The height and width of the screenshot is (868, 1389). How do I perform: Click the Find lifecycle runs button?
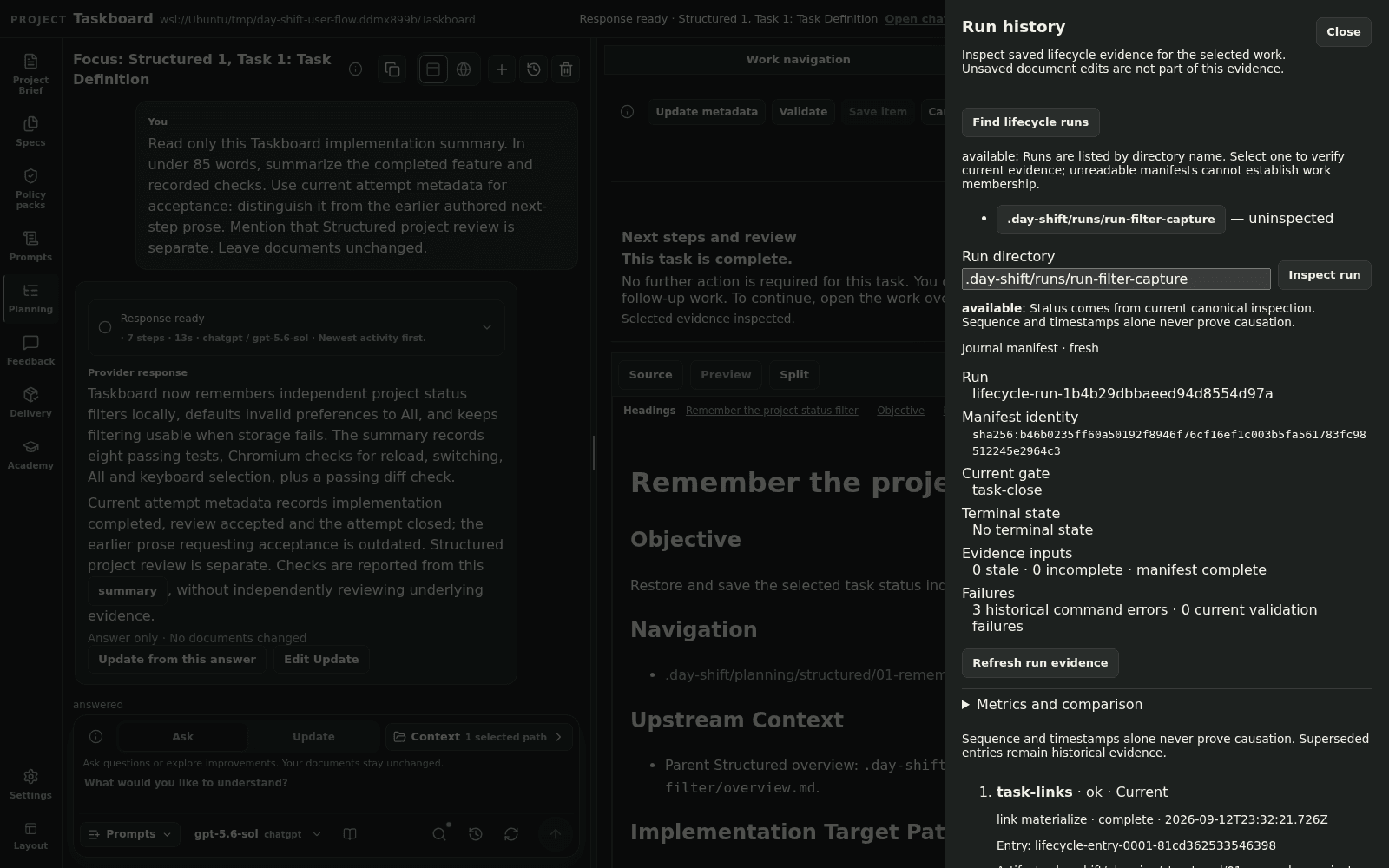(1030, 122)
